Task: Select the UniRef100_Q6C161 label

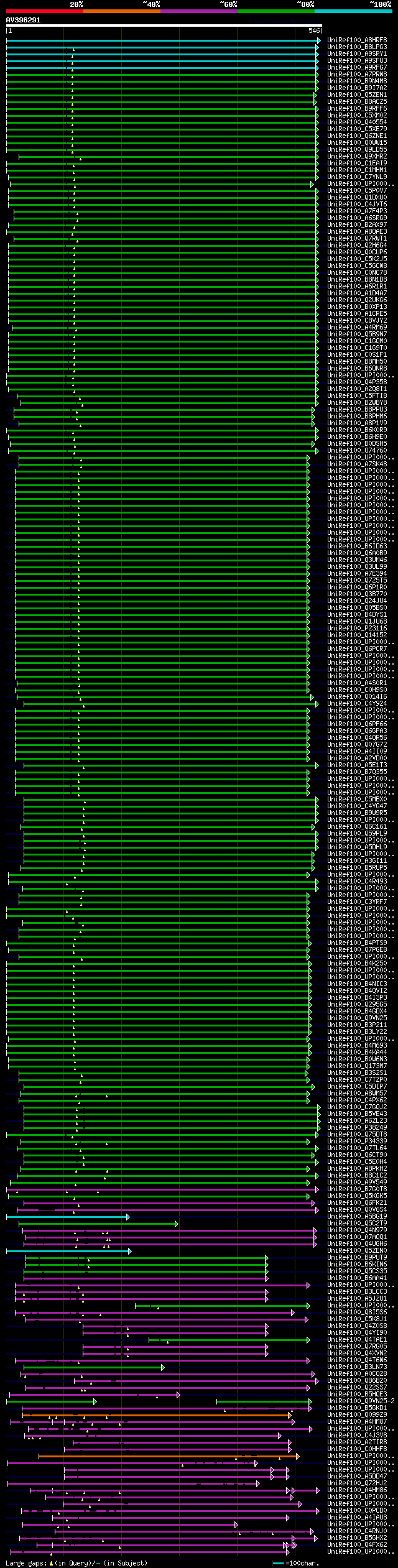Action: point(357,827)
